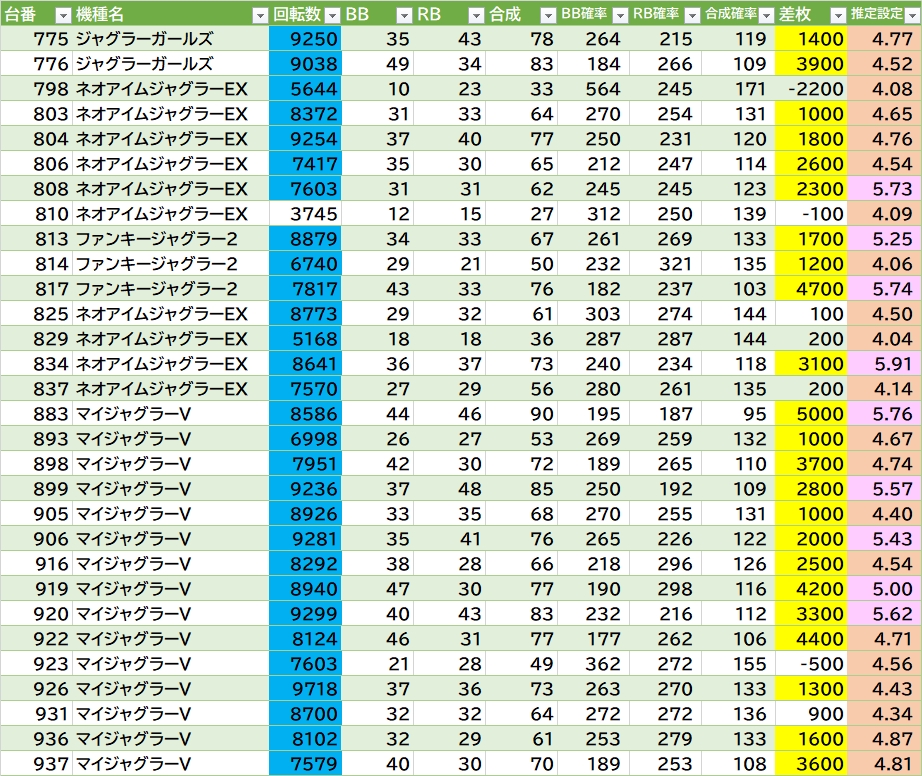Screen dimensions: 922x776
Task: Open the 回転数 column filter dropdown
Action: 332,15
